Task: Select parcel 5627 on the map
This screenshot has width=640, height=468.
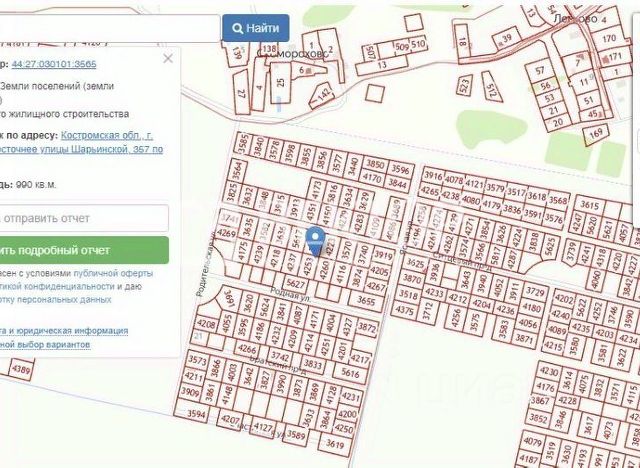Action: (296, 283)
